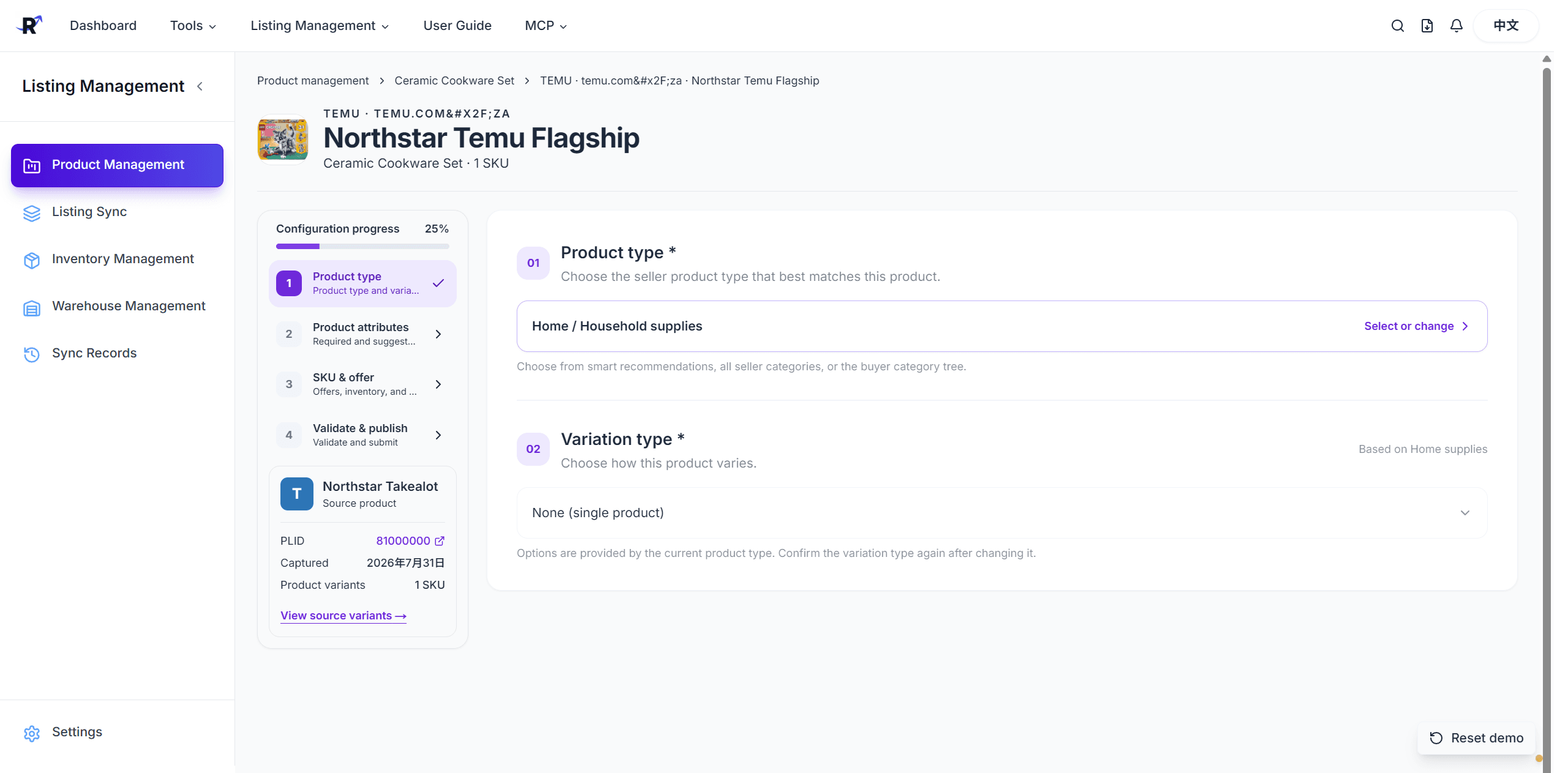The height and width of the screenshot is (773, 1568).
Task: Click the download file icon
Action: pos(1427,26)
